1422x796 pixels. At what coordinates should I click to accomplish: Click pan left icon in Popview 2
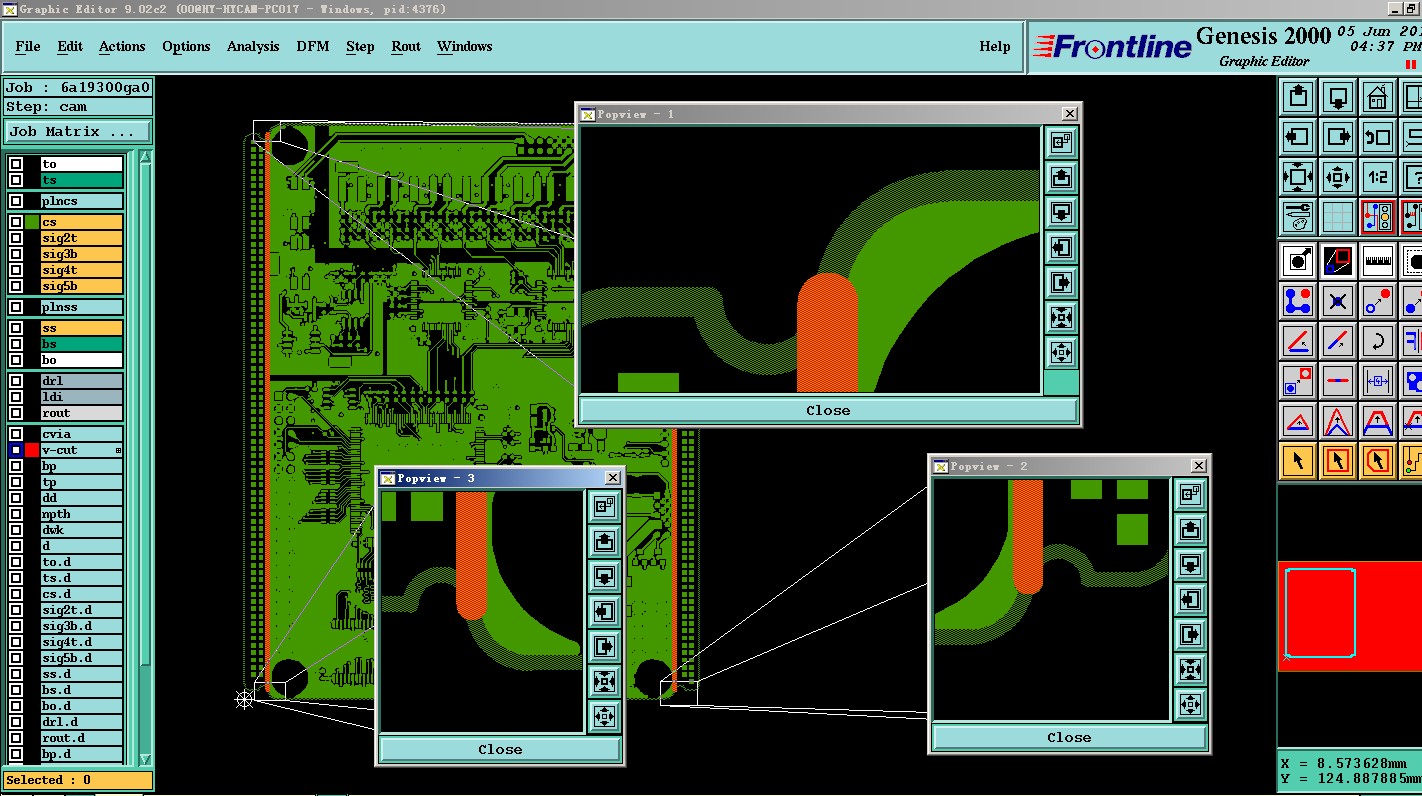tap(1190, 600)
